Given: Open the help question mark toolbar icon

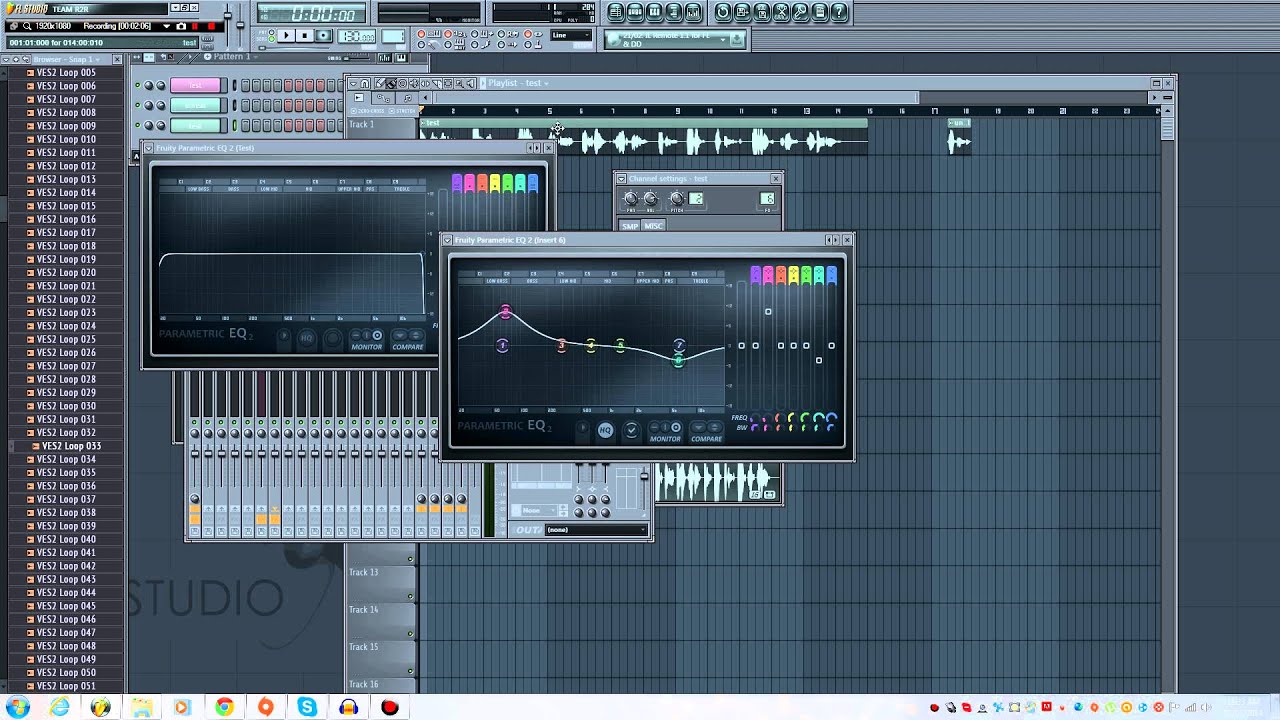Looking at the screenshot, I should click(x=840, y=12).
